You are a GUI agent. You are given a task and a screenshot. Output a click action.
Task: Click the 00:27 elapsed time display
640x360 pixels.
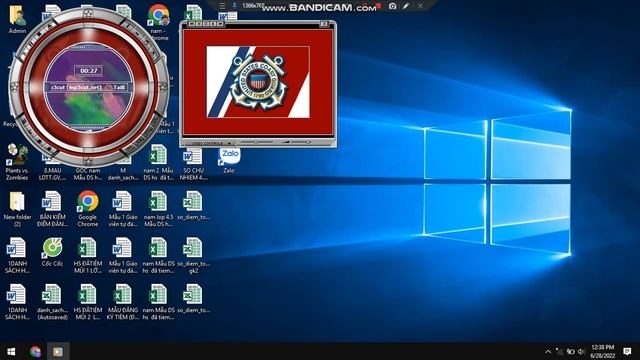point(89,71)
